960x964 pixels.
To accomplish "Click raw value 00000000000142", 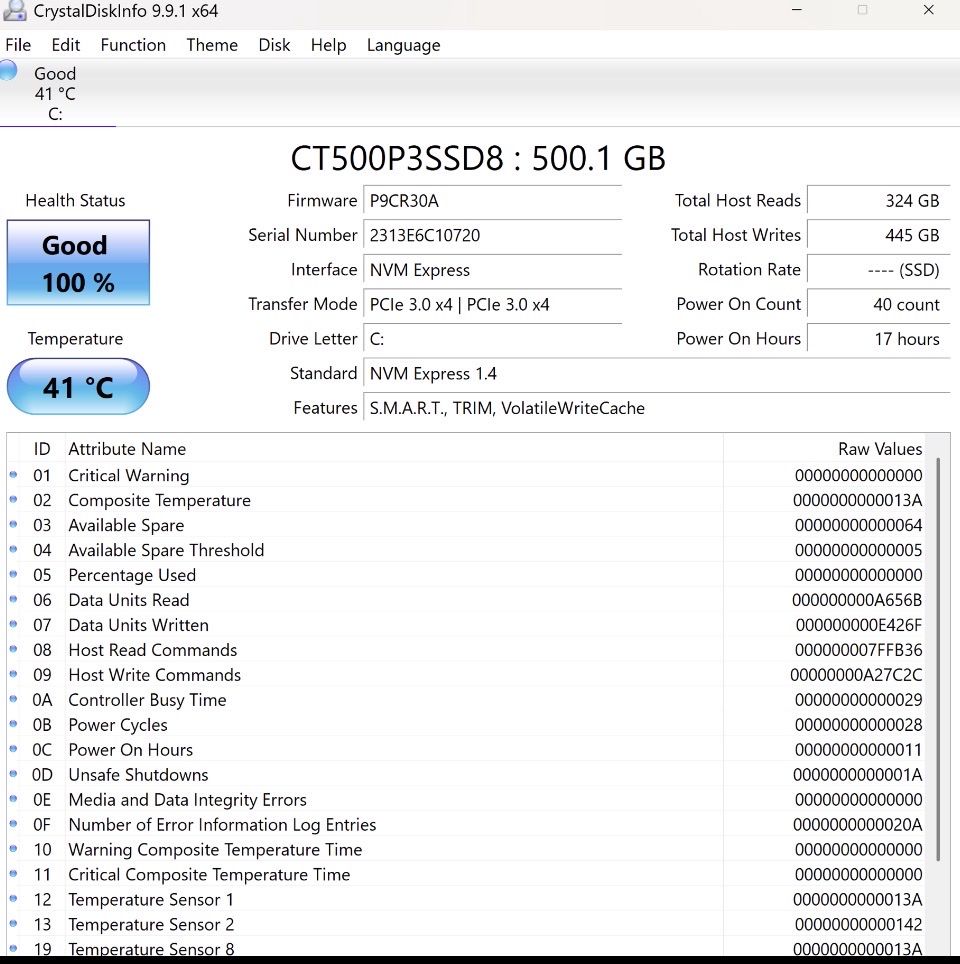I will (x=858, y=924).
